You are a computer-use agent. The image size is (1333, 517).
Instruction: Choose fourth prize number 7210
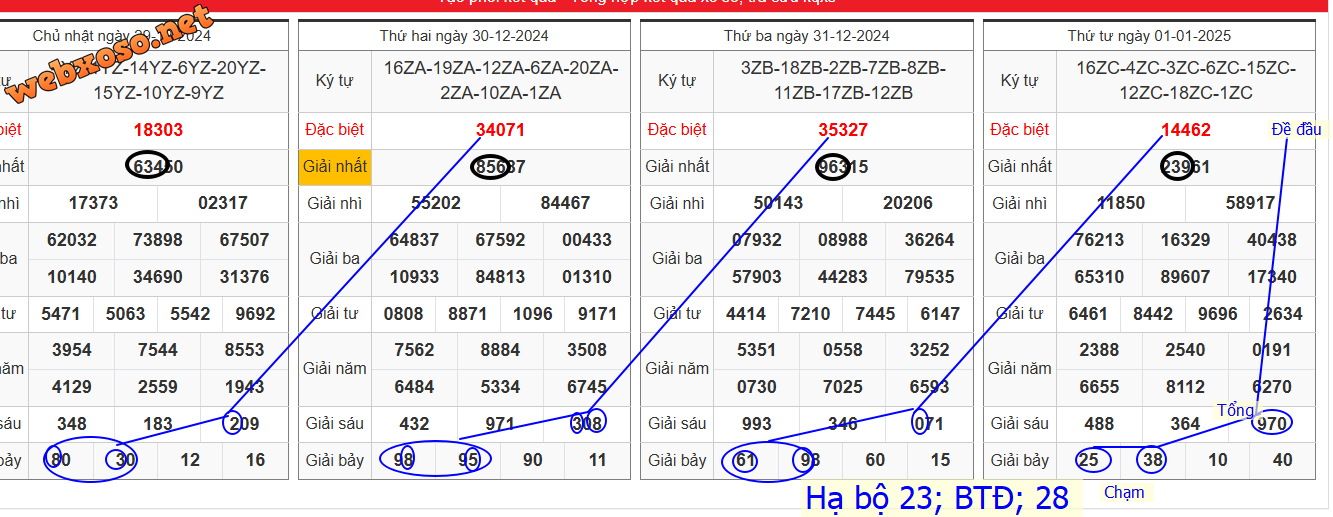pos(810,314)
